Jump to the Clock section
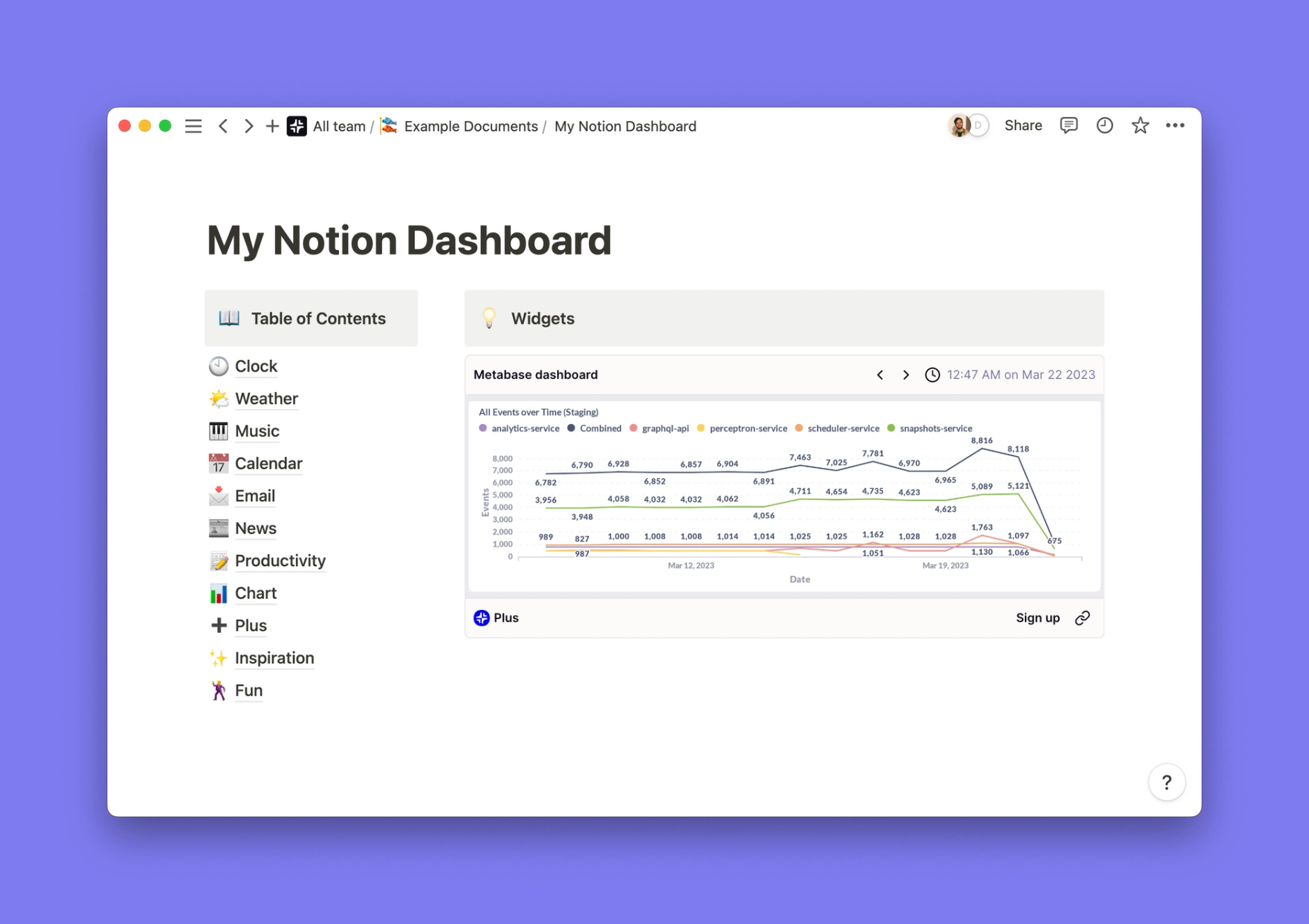This screenshot has height=924, width=1309. pos(256,366)
